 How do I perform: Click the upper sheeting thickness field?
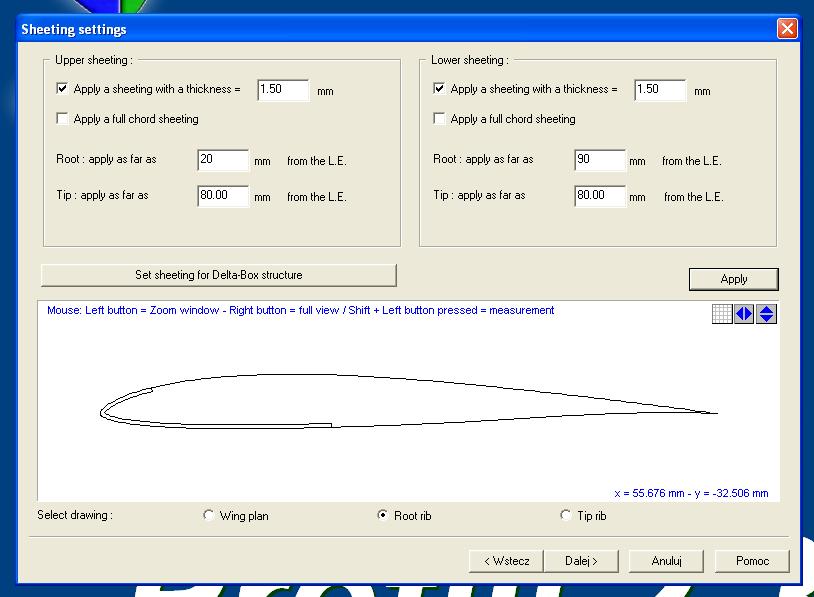[x=283, y=90]
